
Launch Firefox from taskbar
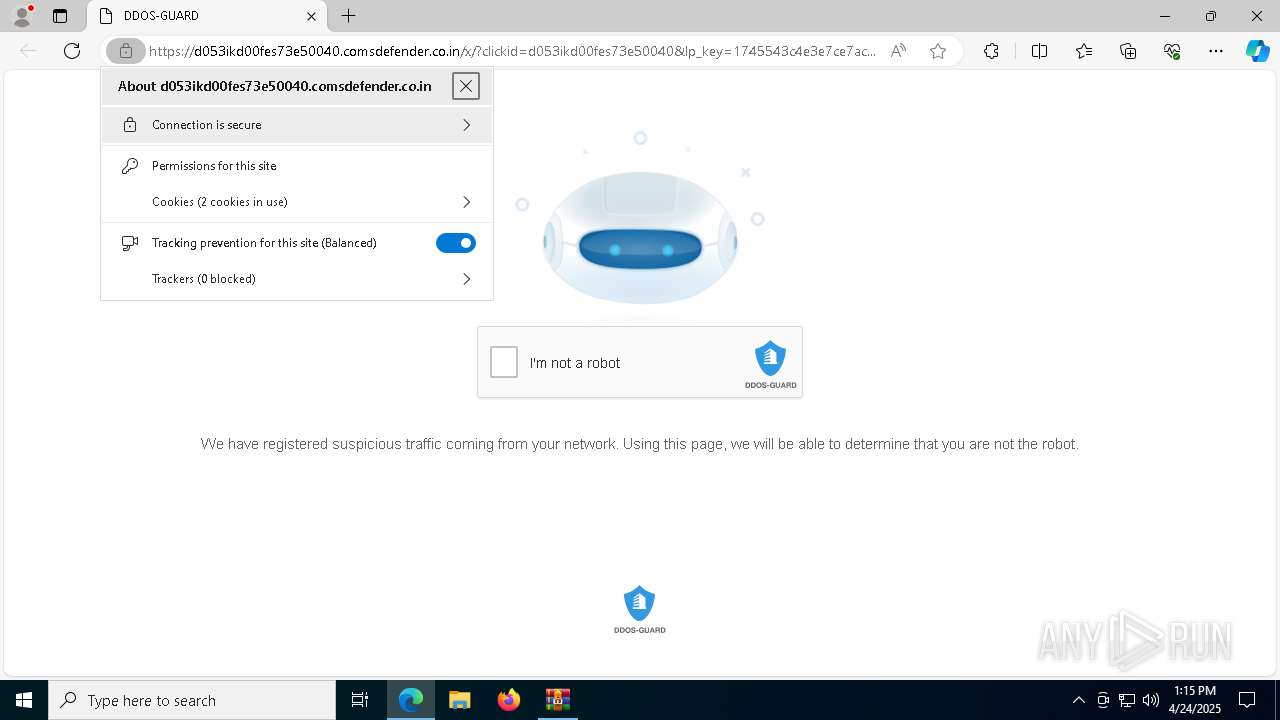(508, 700)
